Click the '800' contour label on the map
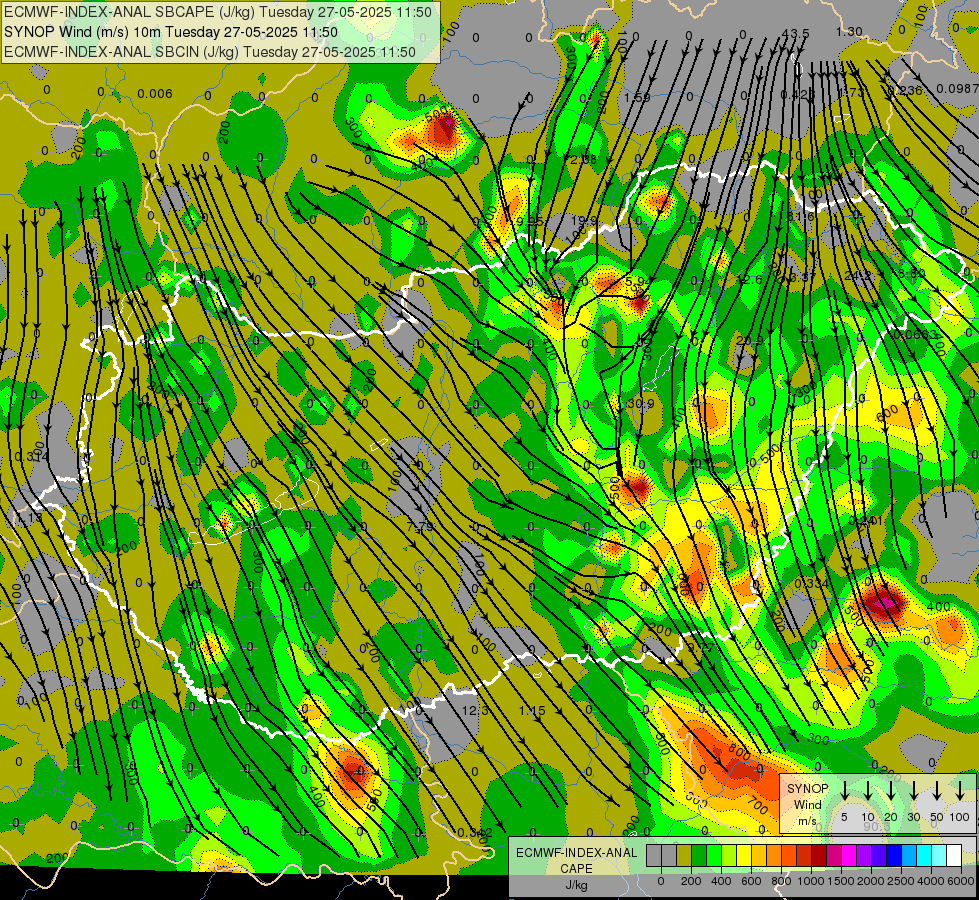Viewport: 979px width, 900px height. [x=739, y=753]
